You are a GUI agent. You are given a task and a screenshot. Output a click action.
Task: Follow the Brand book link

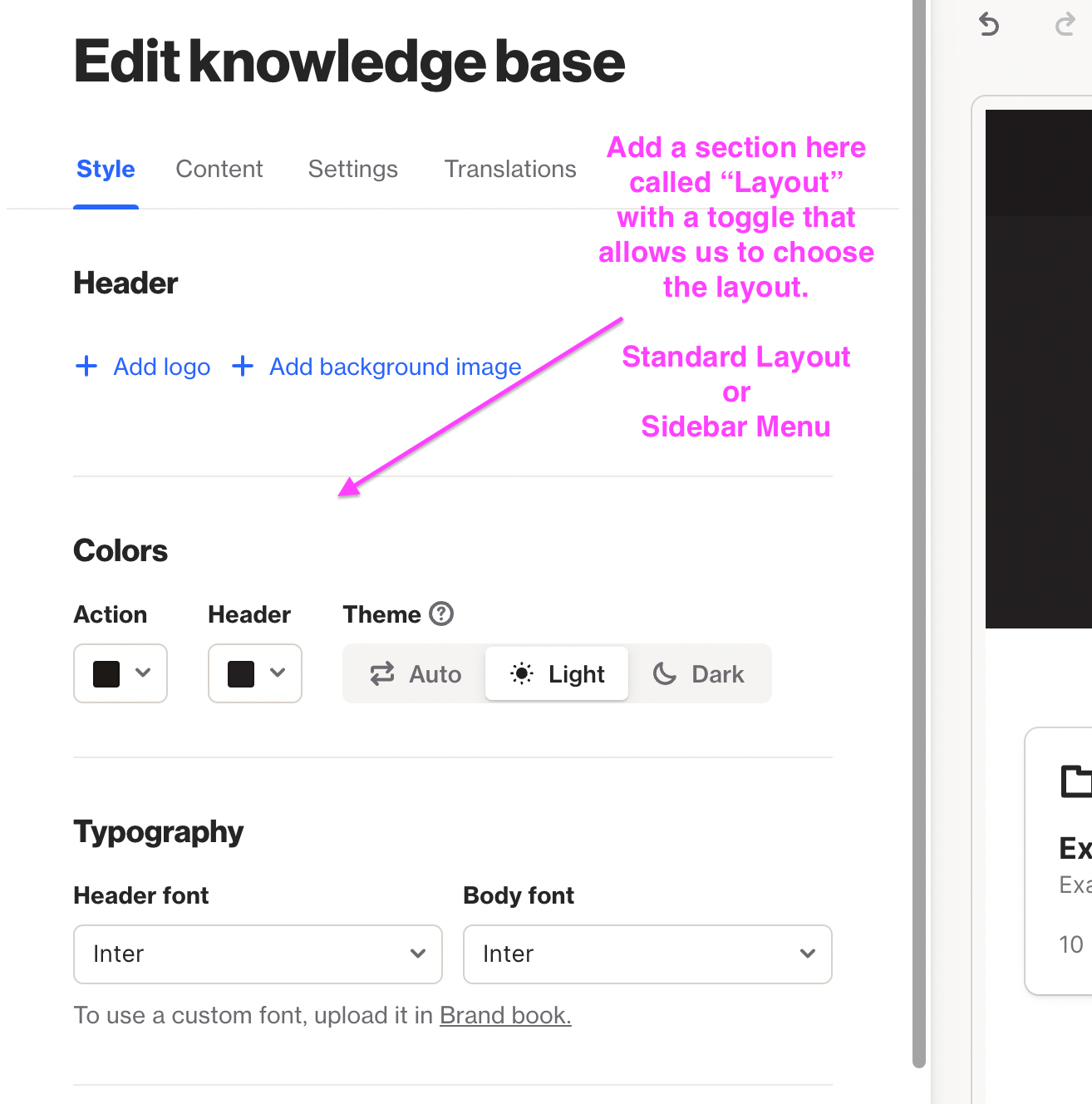[505, 1015]
